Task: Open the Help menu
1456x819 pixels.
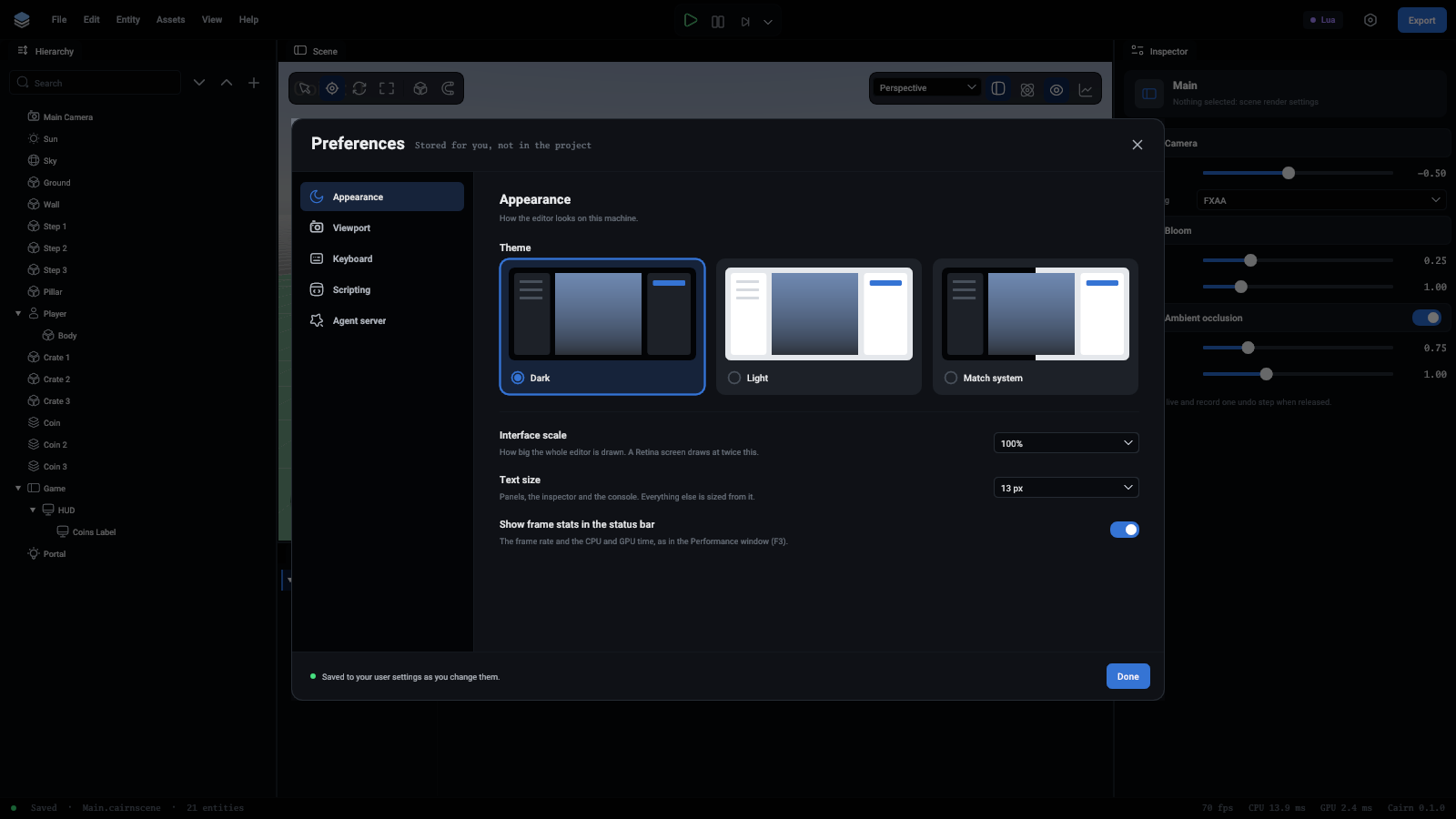Action: pyautogui.click(x=248, y=19)
